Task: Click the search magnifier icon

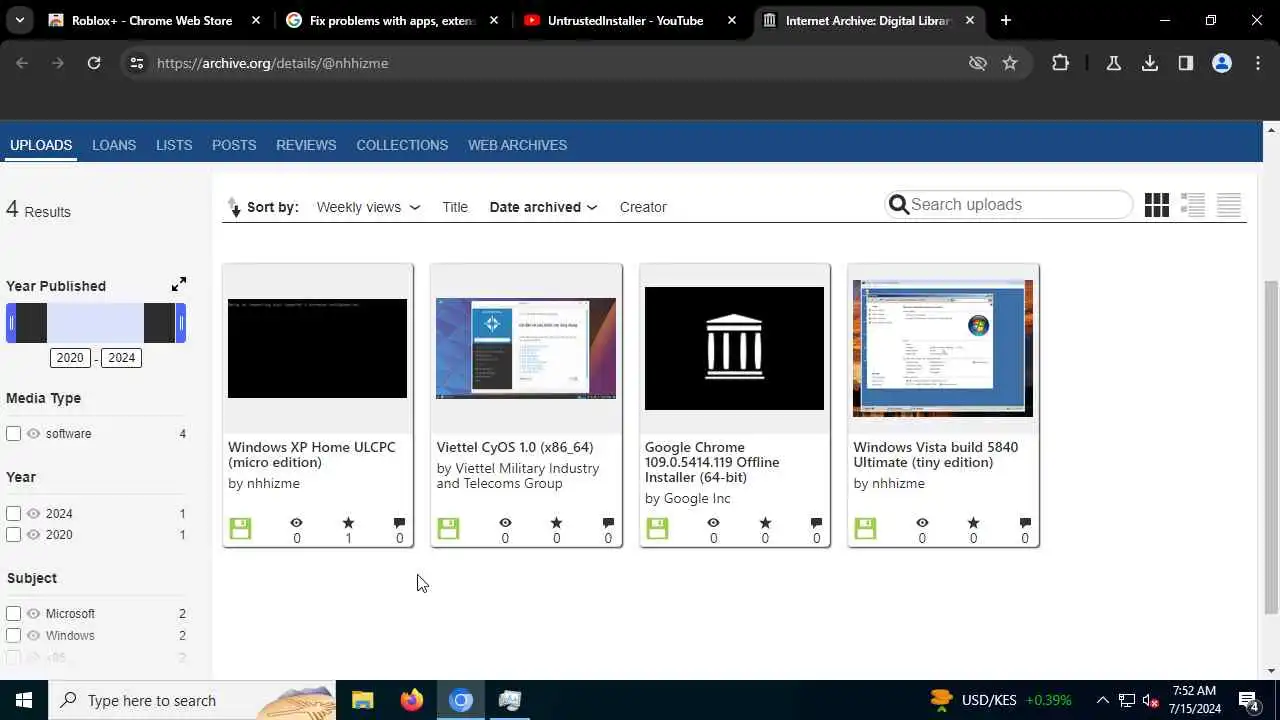Action: point(898,205)
